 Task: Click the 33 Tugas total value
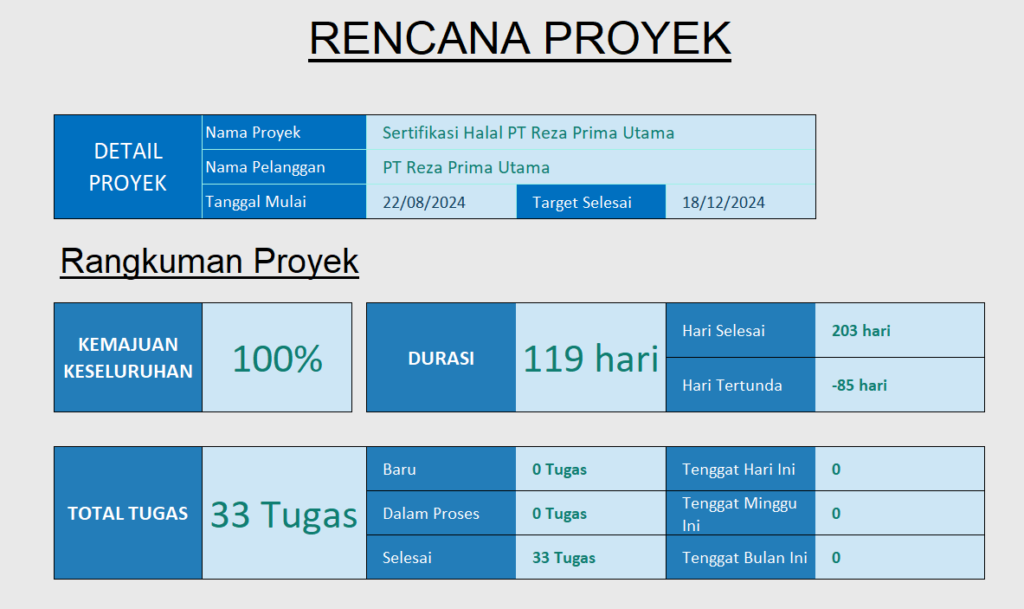(284, 514)
